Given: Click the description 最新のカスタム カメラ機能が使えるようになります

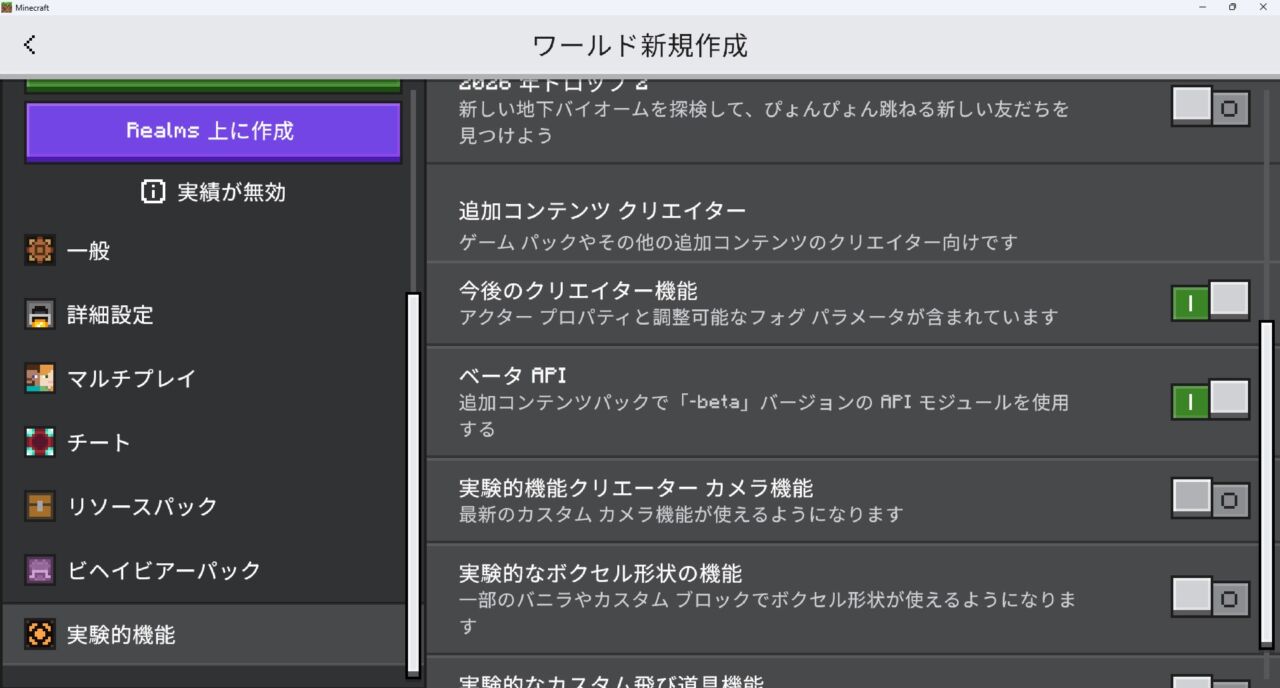Looking at the screenshot, I should [681, 514].
